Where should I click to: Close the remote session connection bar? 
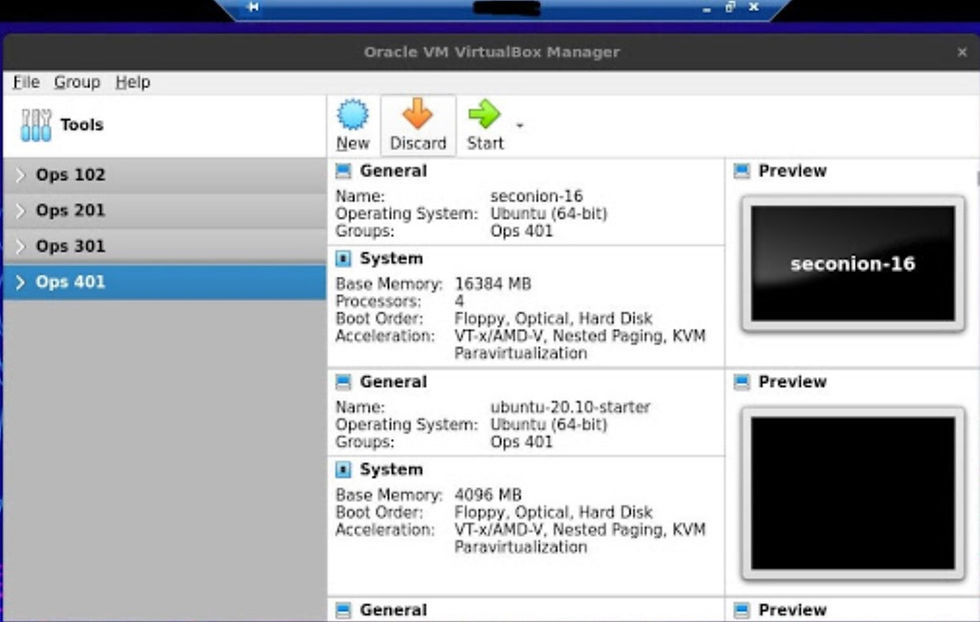(x=754, y=7)
